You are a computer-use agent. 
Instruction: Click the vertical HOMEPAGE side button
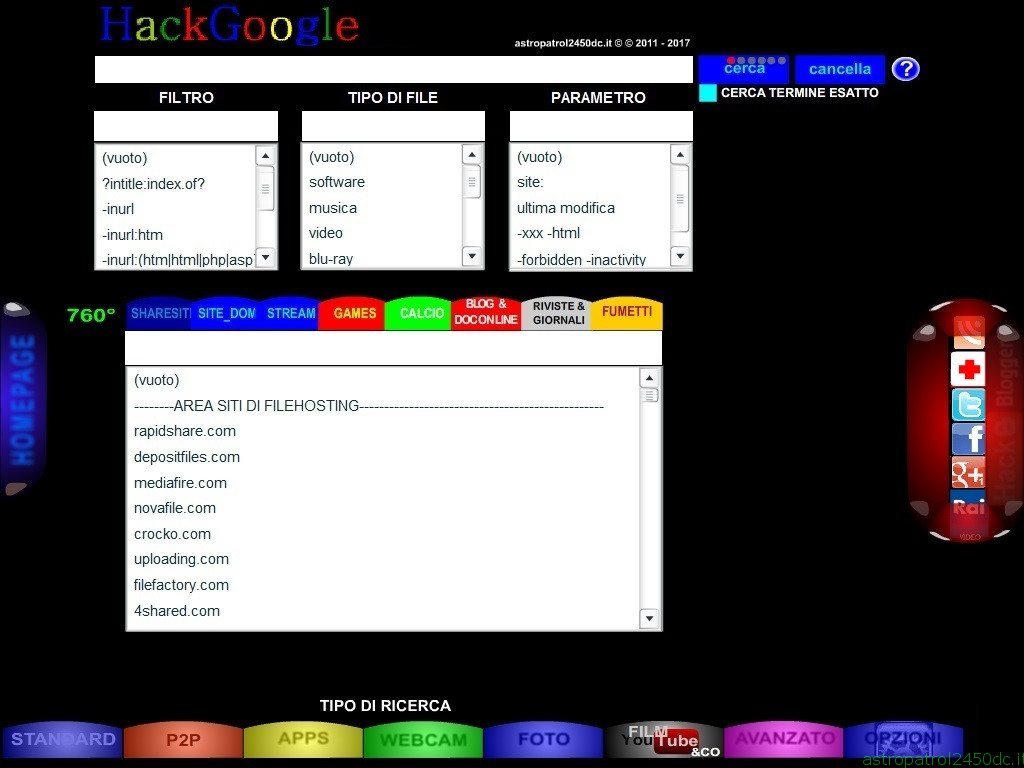click(24, 399)
